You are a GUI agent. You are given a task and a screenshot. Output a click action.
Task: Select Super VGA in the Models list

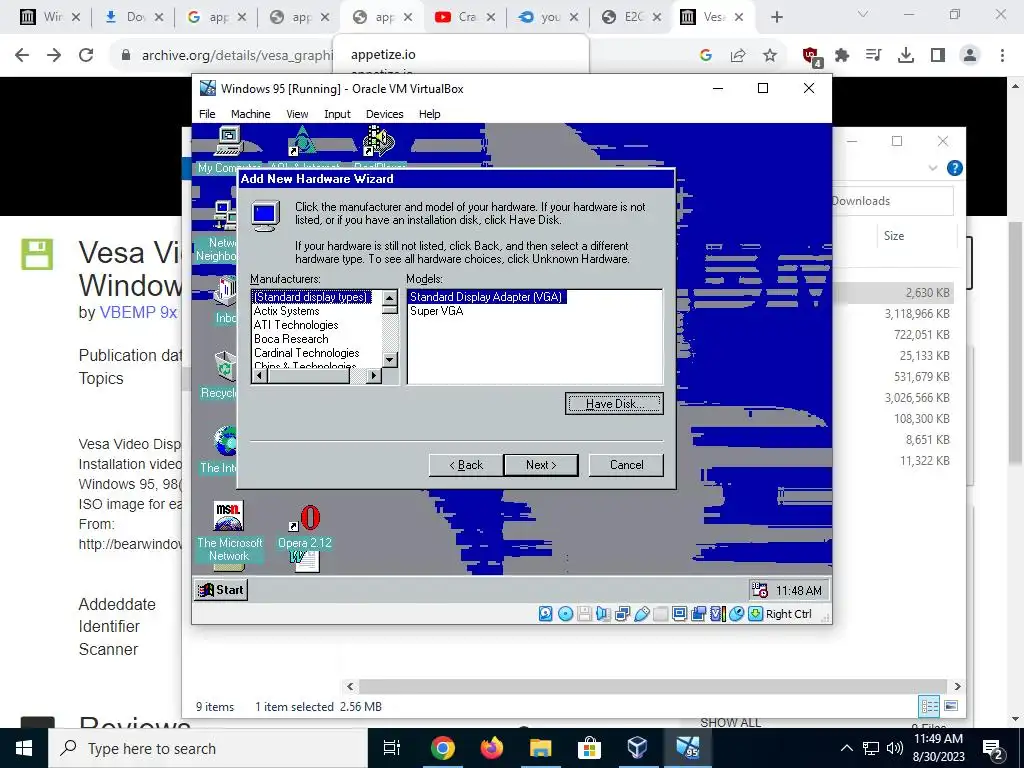coord(436,311)
